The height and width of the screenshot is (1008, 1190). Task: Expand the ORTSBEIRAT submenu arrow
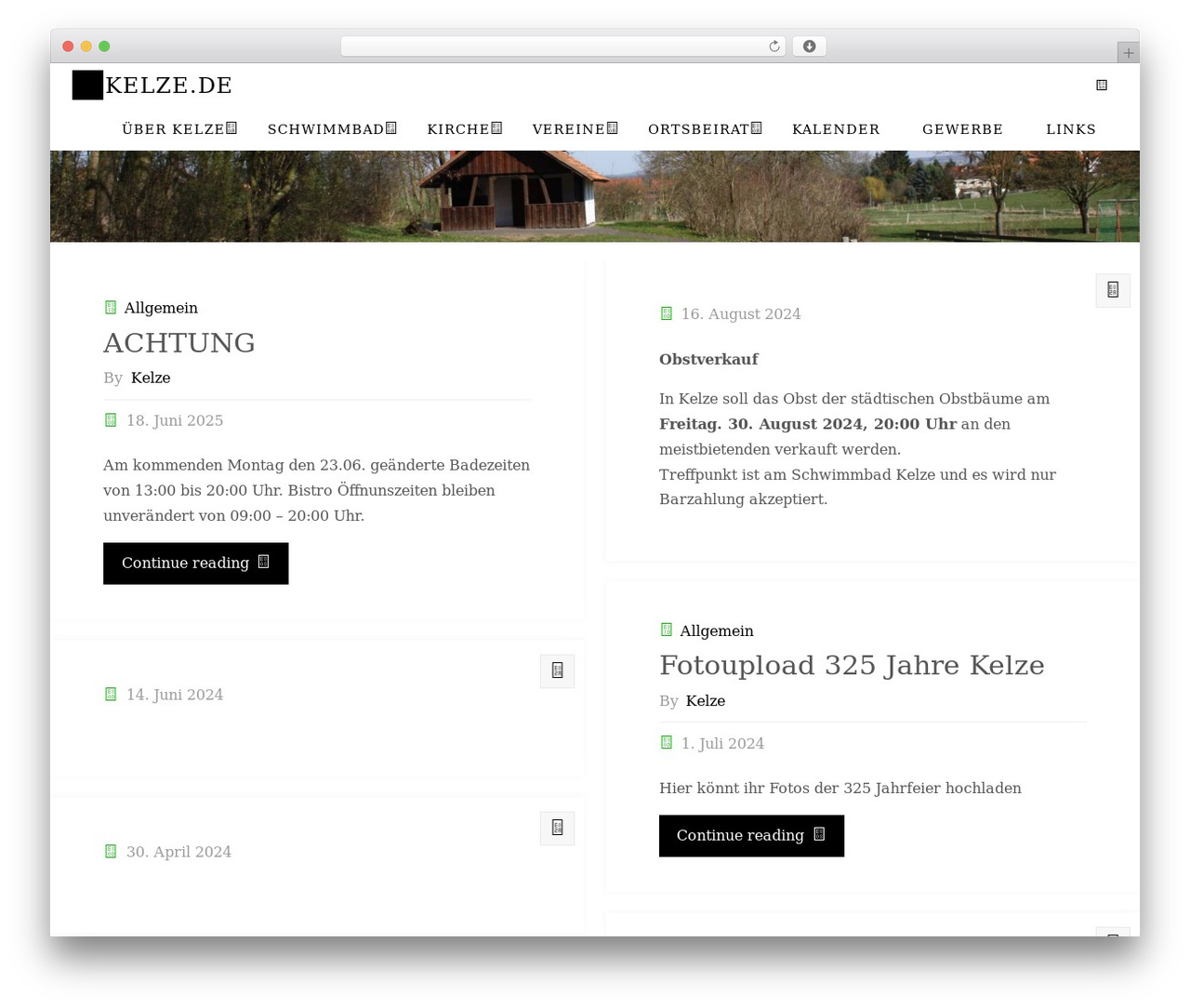[757, 128]
